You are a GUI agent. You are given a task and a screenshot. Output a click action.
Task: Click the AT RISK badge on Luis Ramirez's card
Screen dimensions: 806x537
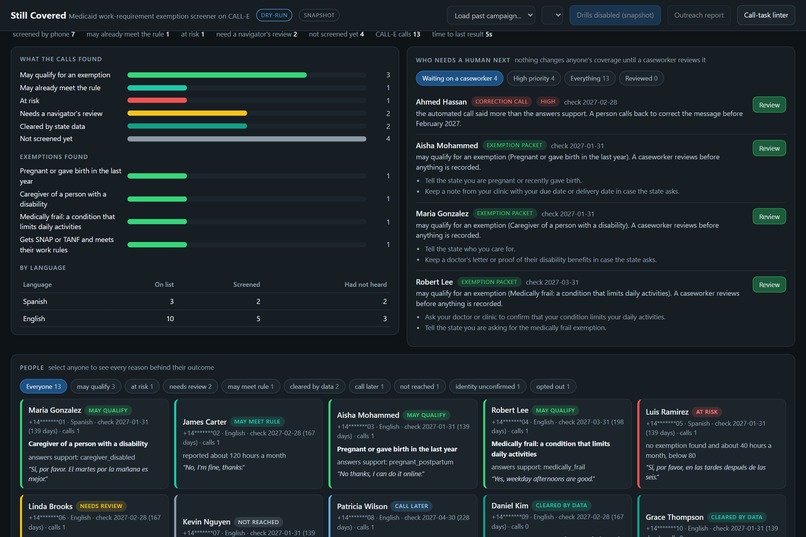[x=707, y=412]
